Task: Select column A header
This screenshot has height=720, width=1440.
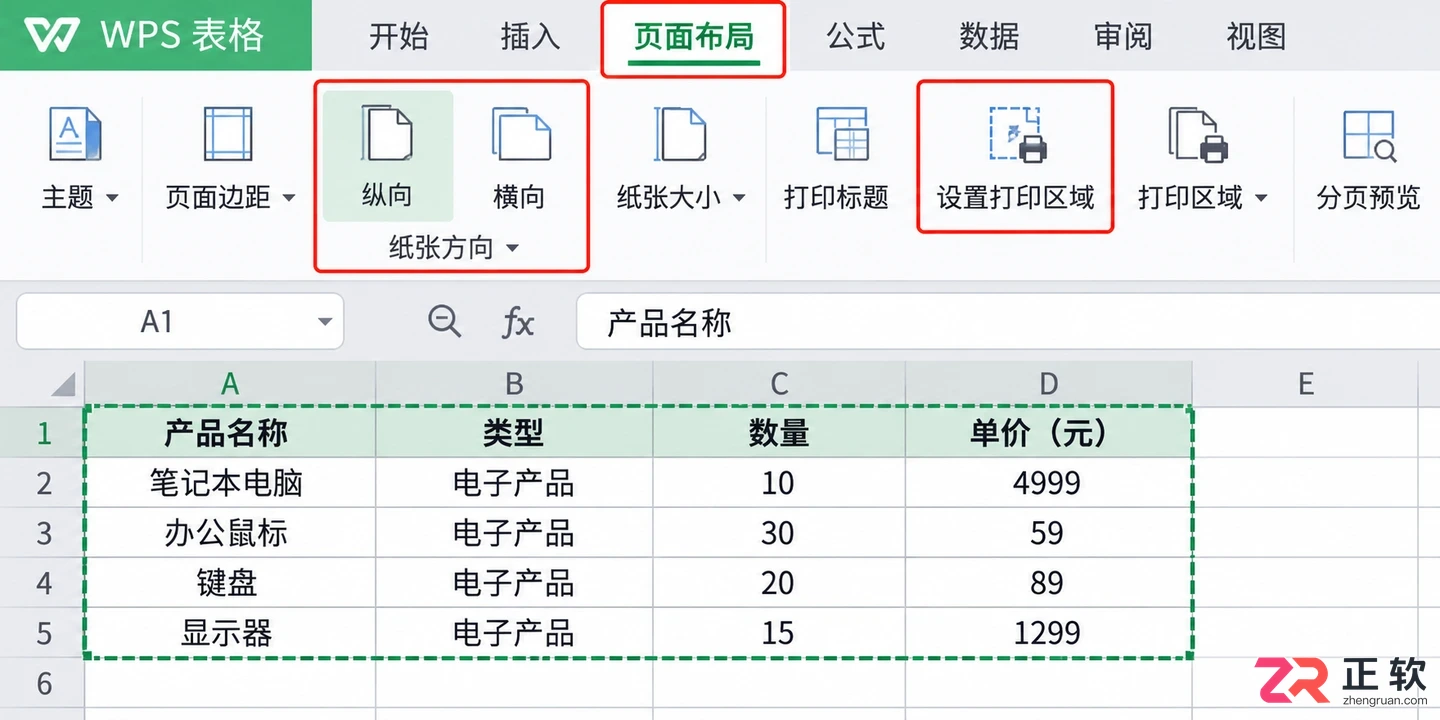Action: (230, 383)
